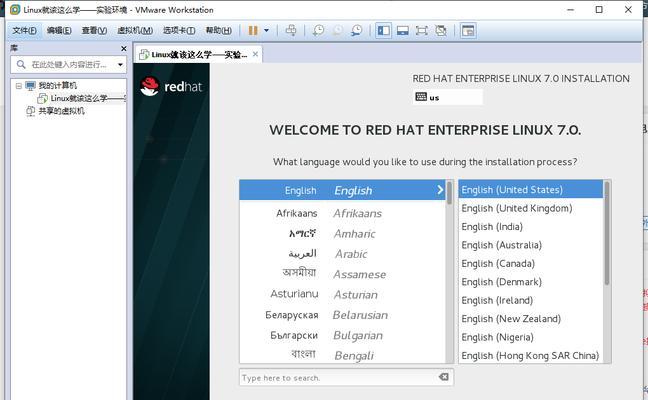
Task: Select Belarusian in the language list
Action: coord(342,315)
